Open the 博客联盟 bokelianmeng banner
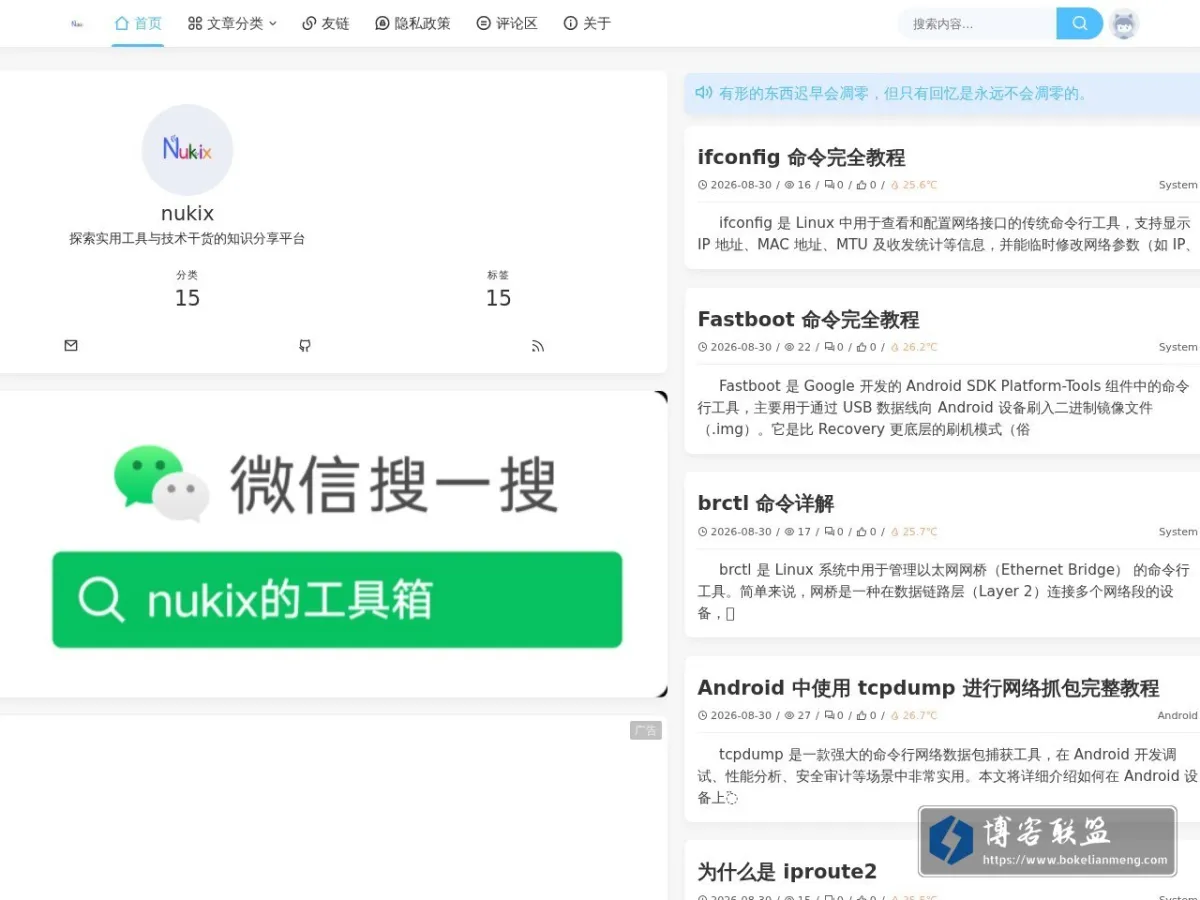The width and height of the screenshot is (1200, 900). (1048, 842)
